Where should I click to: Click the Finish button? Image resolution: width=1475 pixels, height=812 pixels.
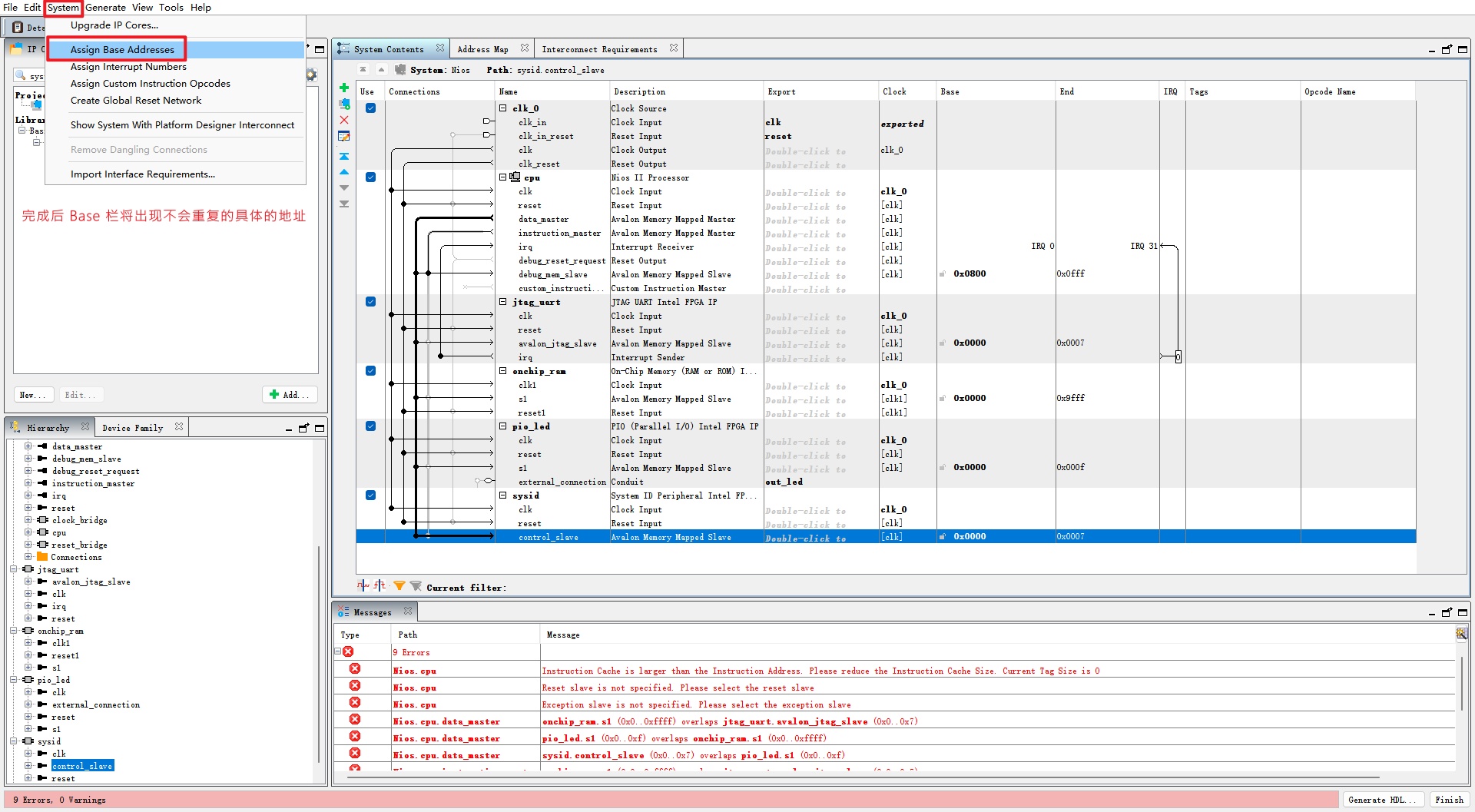click(1449, 800)
